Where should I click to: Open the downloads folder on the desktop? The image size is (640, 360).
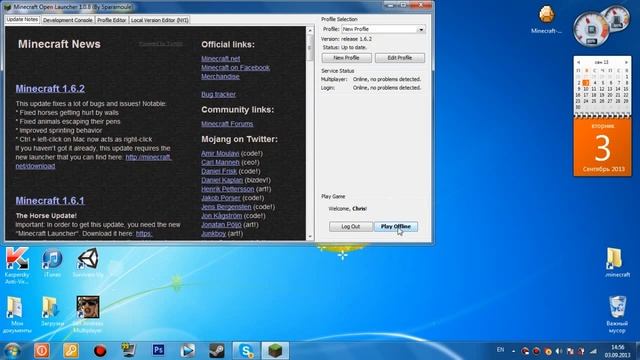click(x=52, y=311)
